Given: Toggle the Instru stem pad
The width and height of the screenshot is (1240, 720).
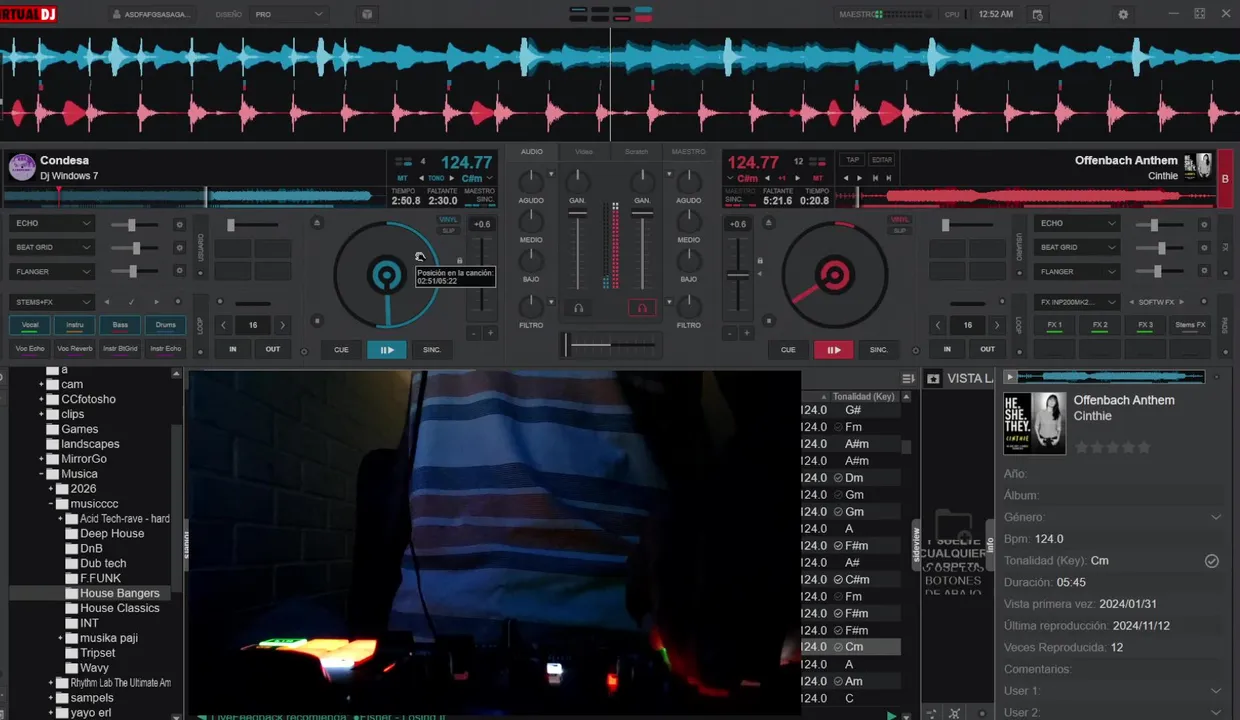Looking at the screenshot, I should [75, 325].
